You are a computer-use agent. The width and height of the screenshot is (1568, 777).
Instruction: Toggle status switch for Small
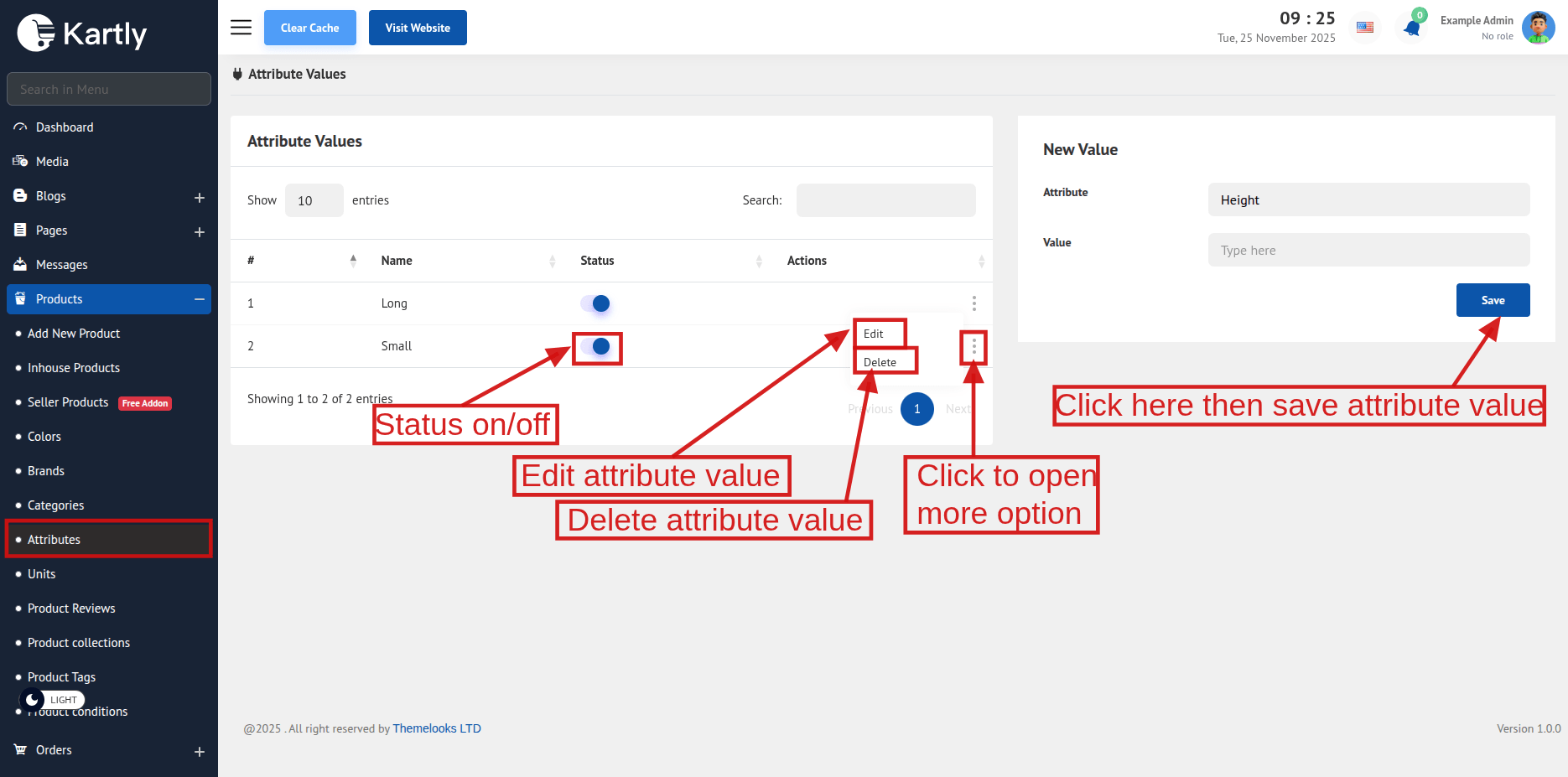(596, 346)
